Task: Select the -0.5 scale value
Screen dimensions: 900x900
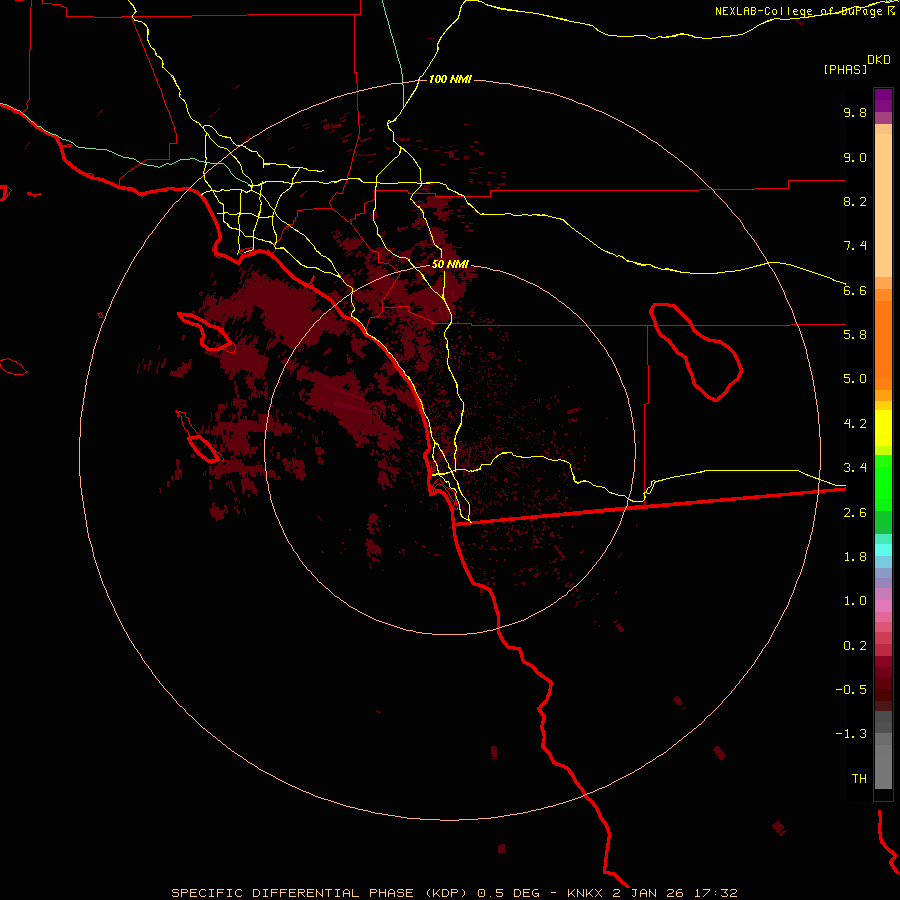Action: click(x=851, y=690)
